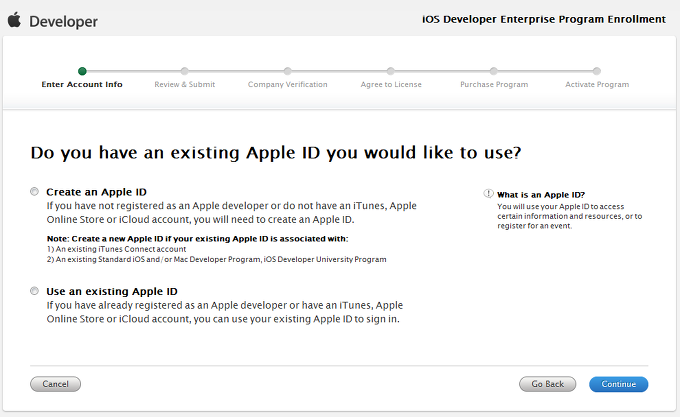Click the Purchase Program step
Screen dimensions: 680x417
click(494, 84)
